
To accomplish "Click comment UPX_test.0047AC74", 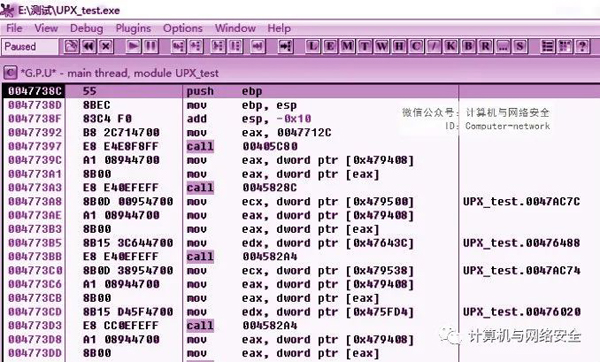I will click(521, 270).
